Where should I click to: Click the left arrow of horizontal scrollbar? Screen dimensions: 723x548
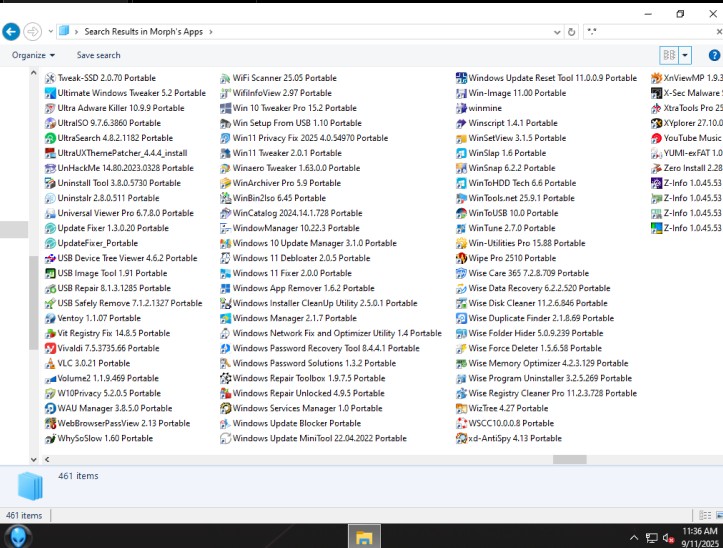[x=47, y=460]
